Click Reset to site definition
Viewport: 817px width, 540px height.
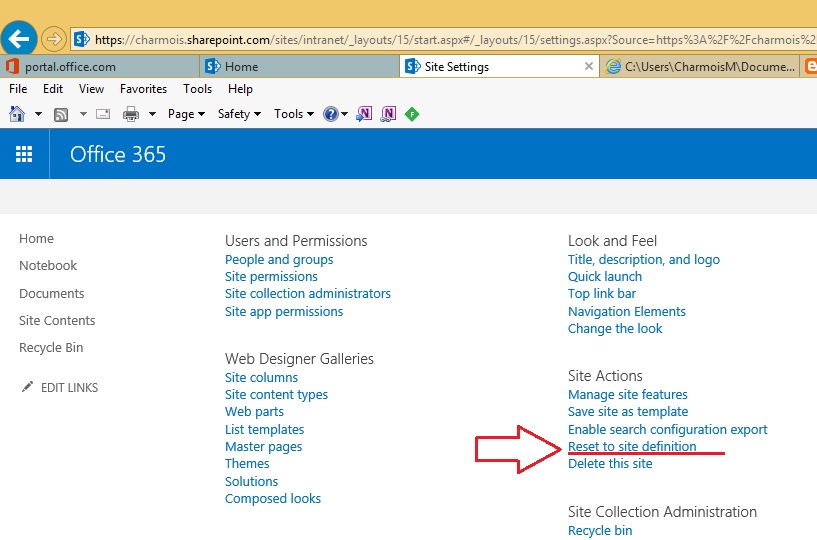(x=632, y=447)
